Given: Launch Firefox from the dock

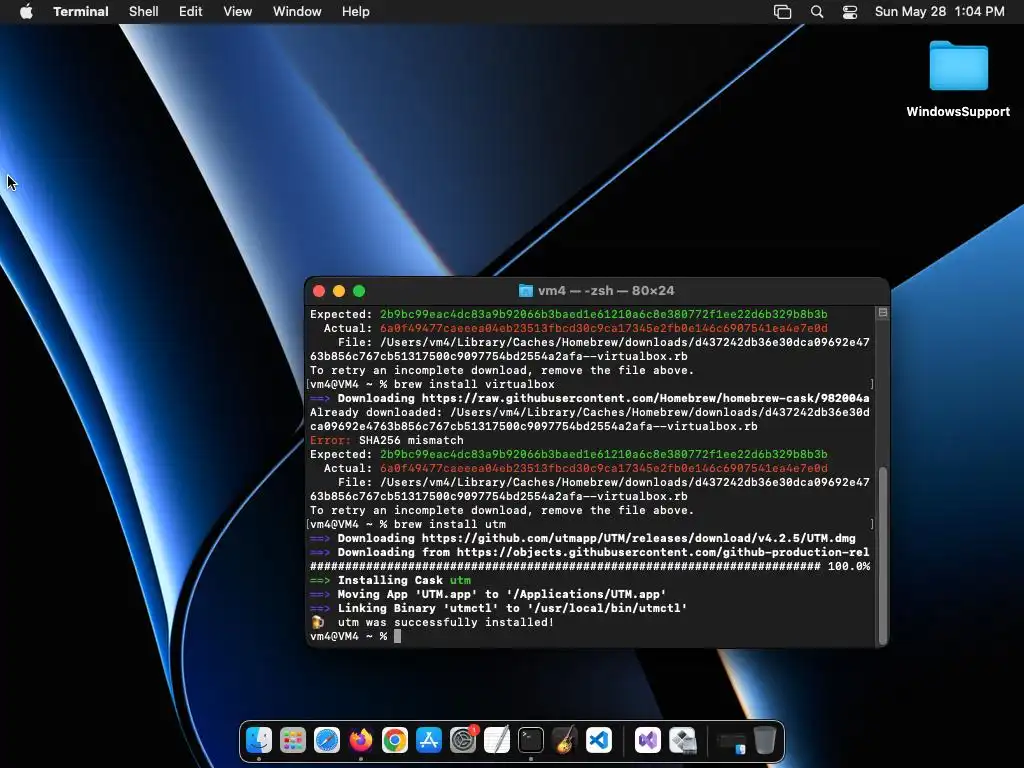Looking at the screenshot, I should (361, 740).
